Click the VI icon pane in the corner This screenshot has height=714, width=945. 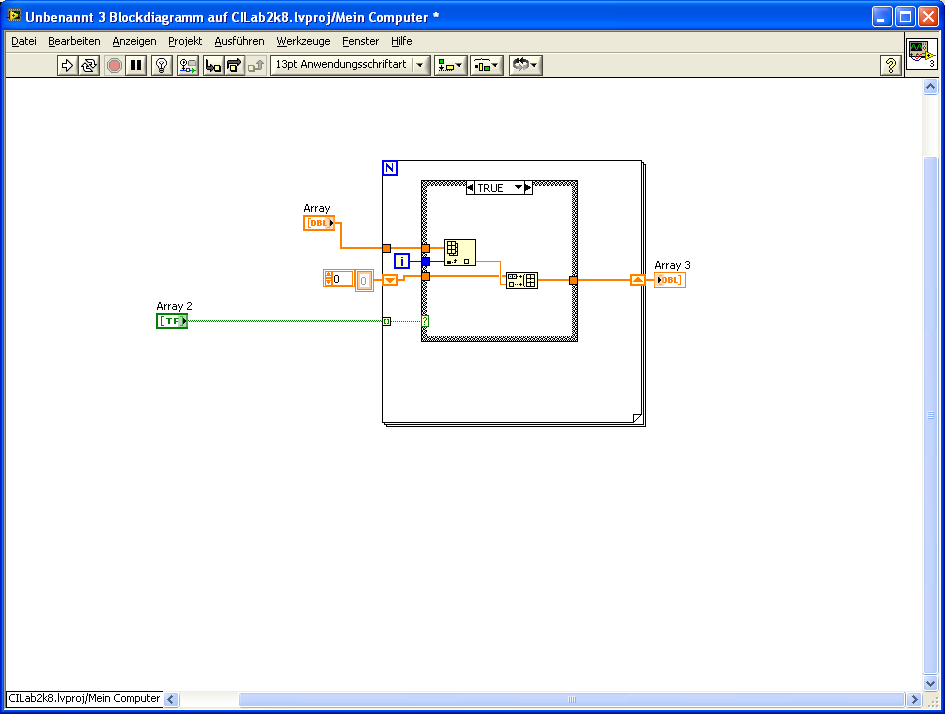point(922,54)
